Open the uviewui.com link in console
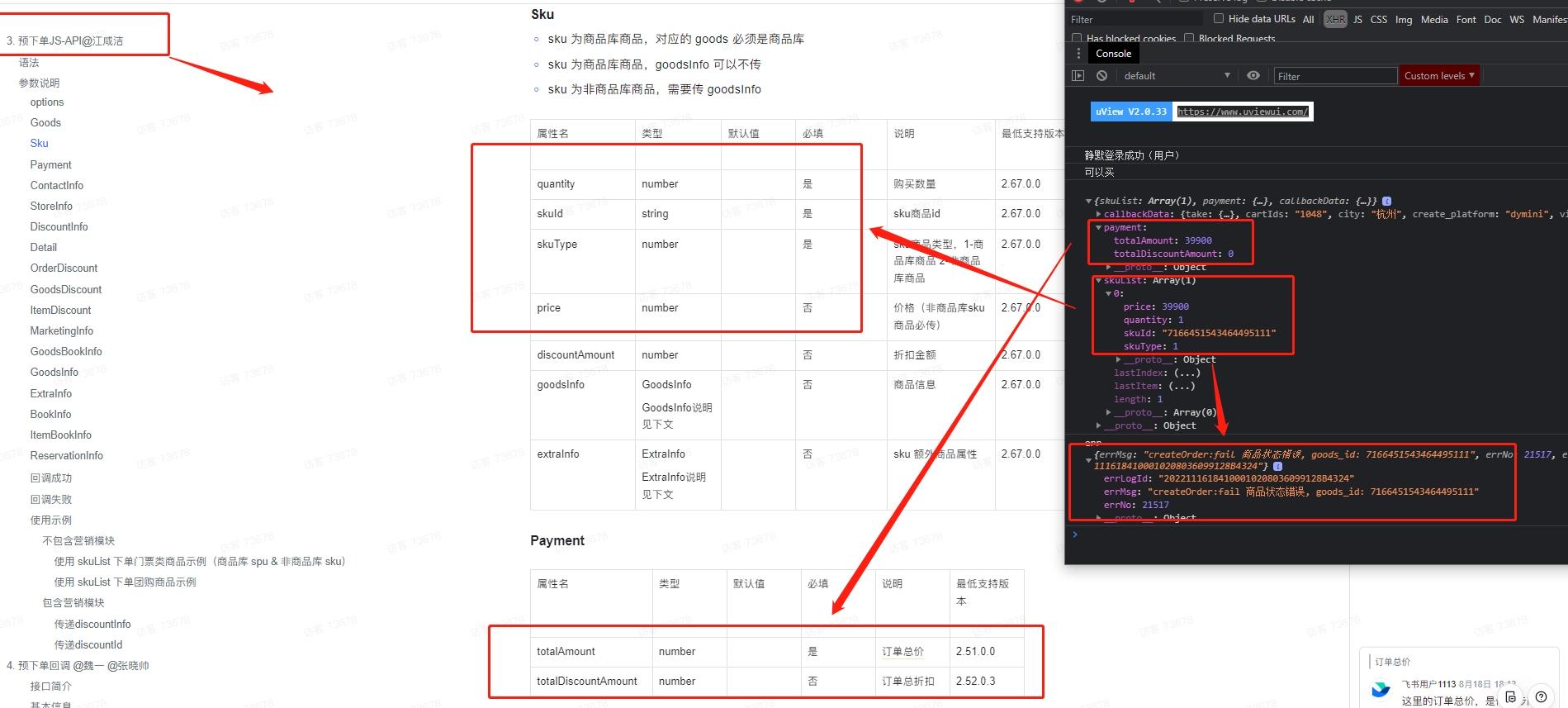 click(x=1242, y=112)
